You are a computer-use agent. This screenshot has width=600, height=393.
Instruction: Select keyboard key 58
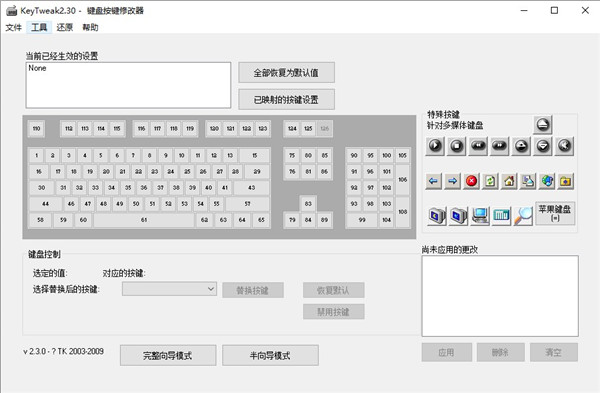(x=40, y=220)
